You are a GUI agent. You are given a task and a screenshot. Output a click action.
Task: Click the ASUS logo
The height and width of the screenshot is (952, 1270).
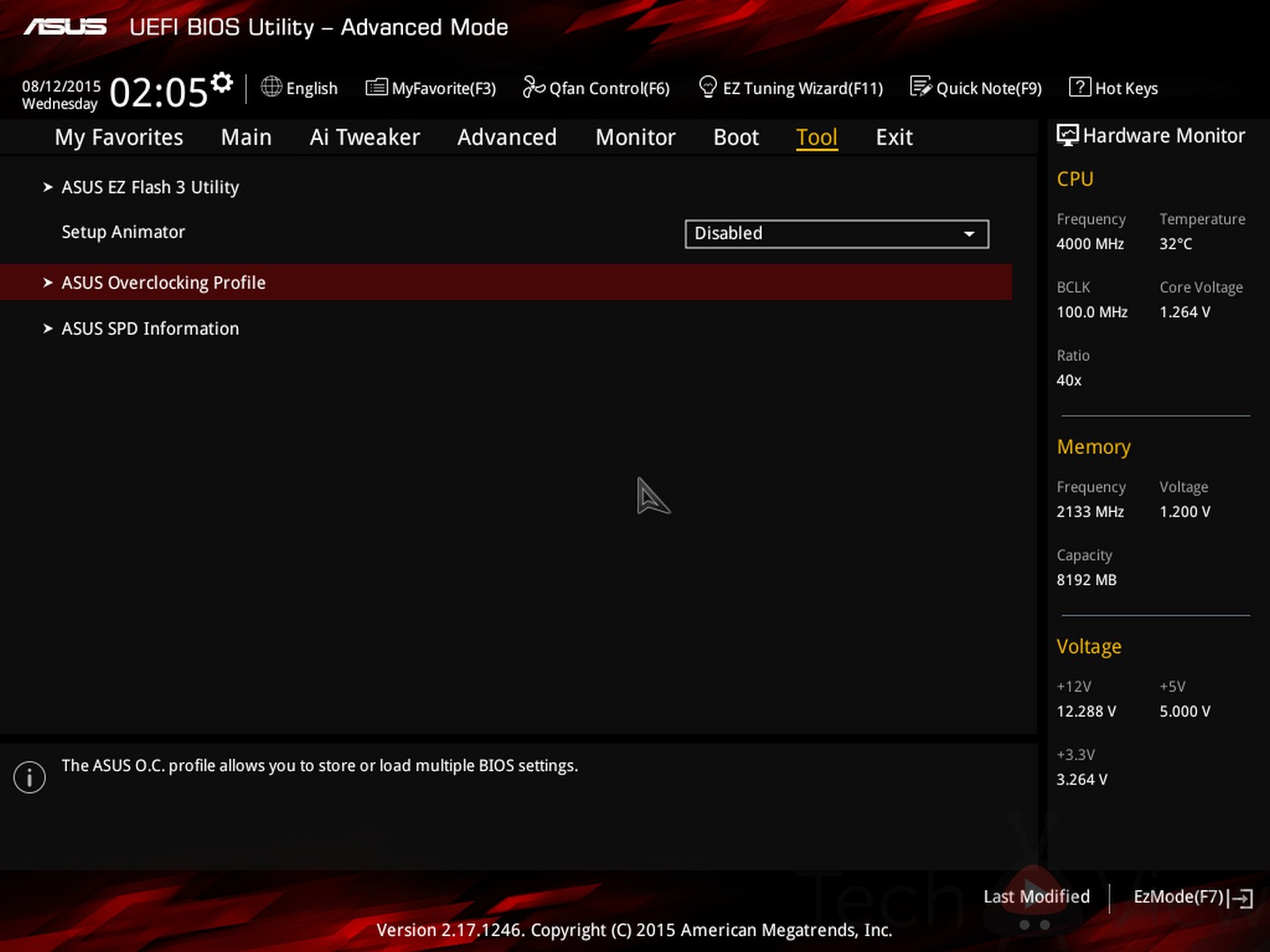(x=65, y=26)
